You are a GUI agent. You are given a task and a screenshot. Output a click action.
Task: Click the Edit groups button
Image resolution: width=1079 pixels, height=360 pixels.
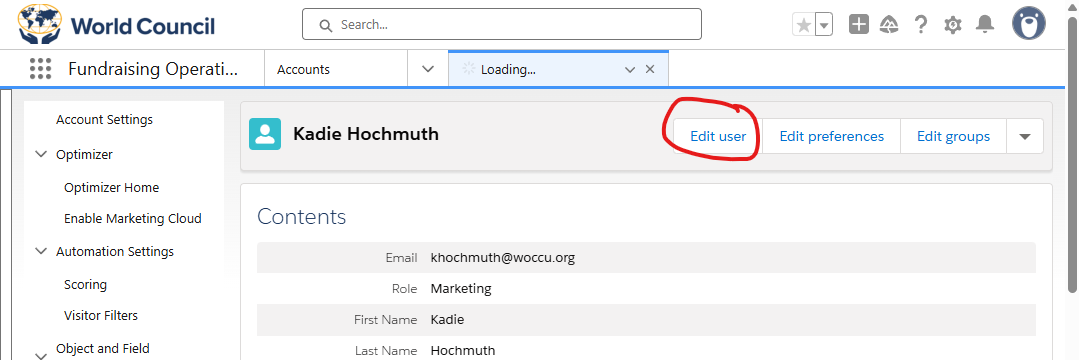953,136
